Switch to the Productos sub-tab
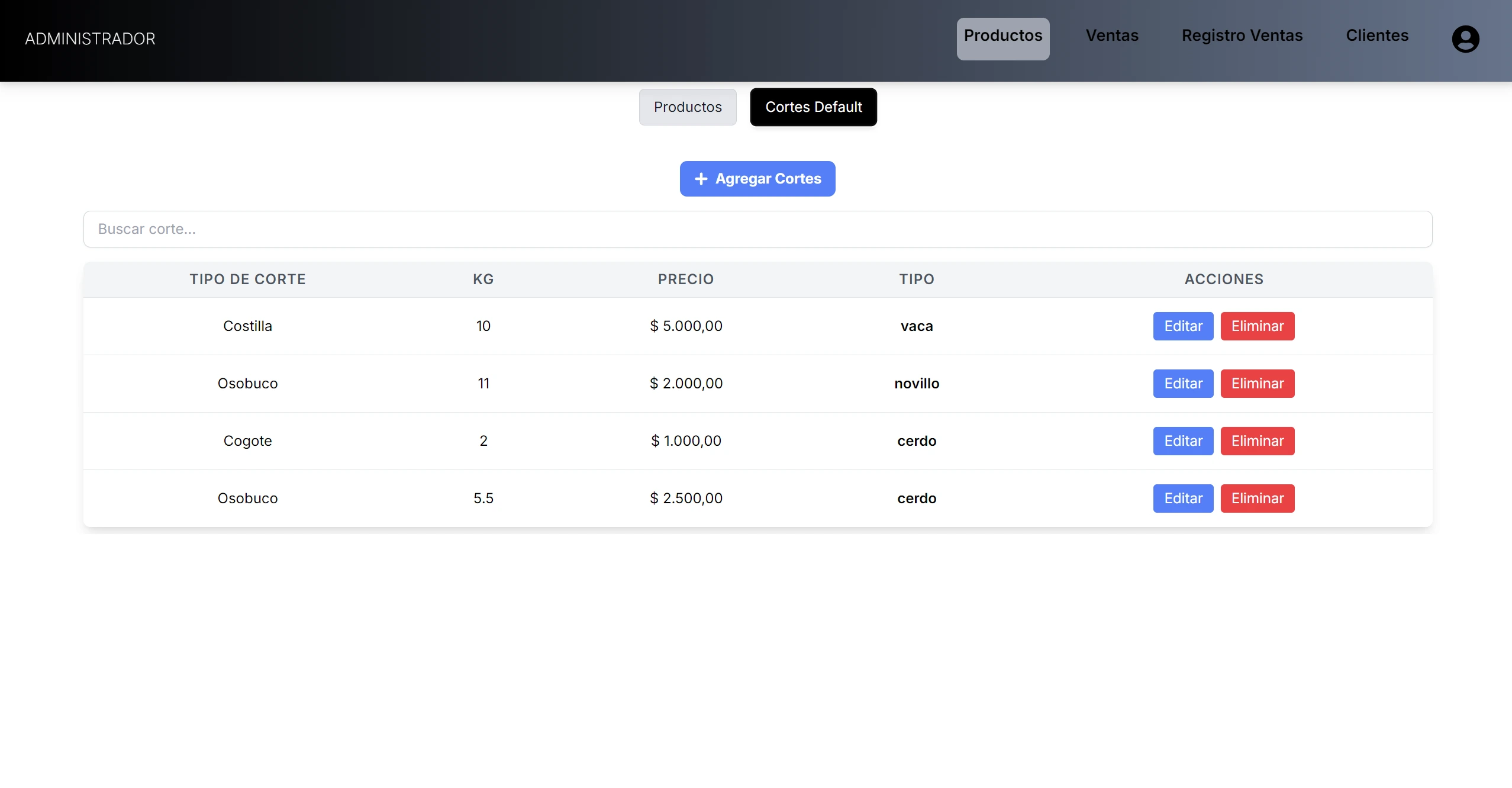1512x788 pixels. 688,107
